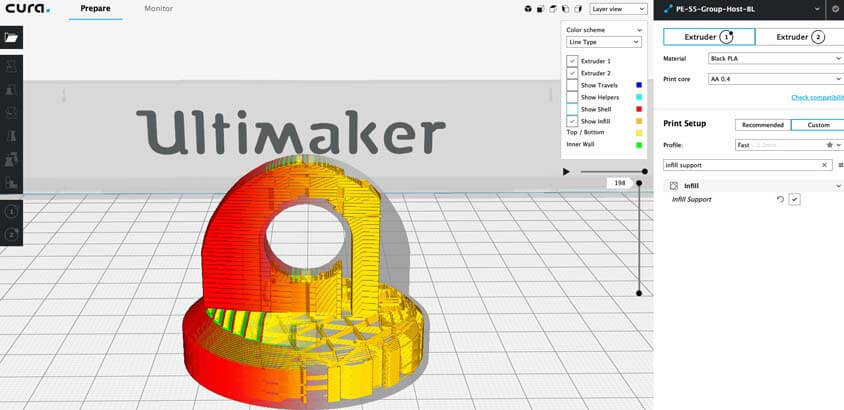
Task: Switch to the Monitor tab
Action: click(159, 9)
